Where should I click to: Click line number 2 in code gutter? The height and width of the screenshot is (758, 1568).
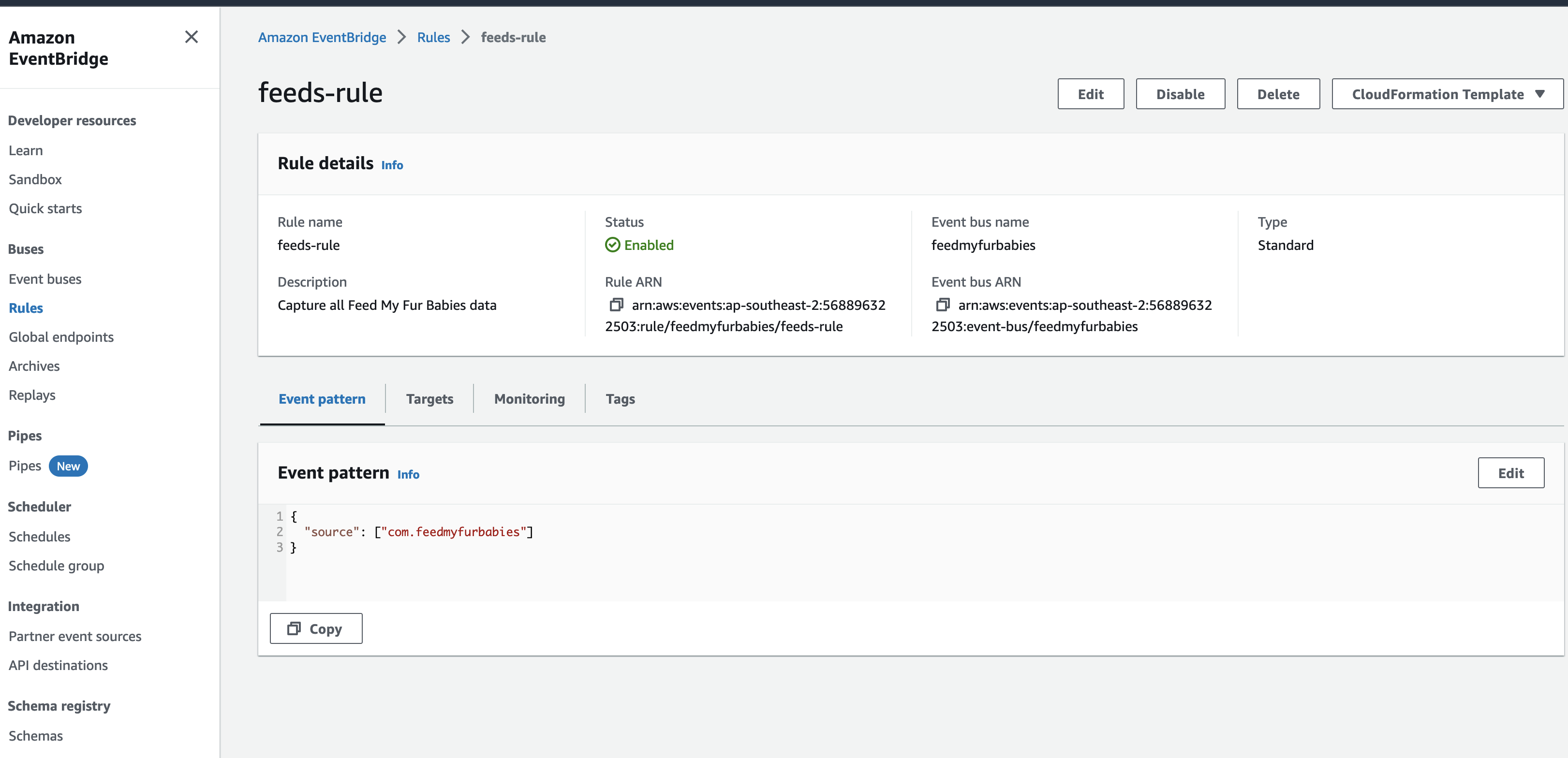(280, 532)
